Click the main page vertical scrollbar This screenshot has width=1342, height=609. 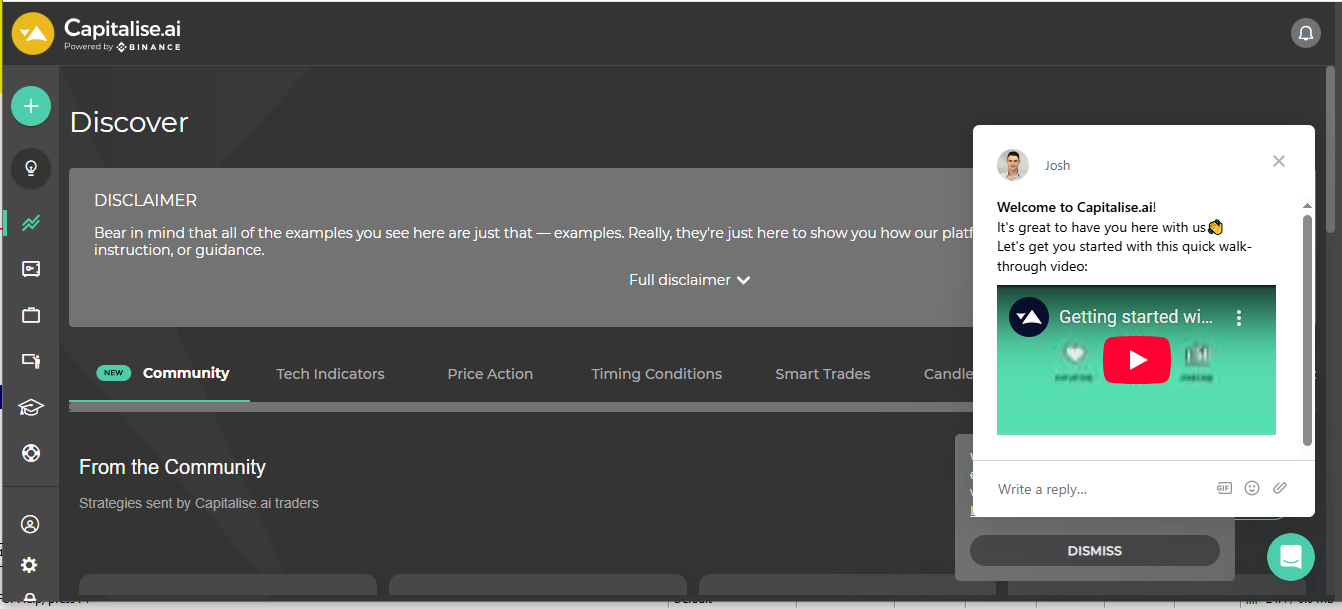(x=1330, y=150)
